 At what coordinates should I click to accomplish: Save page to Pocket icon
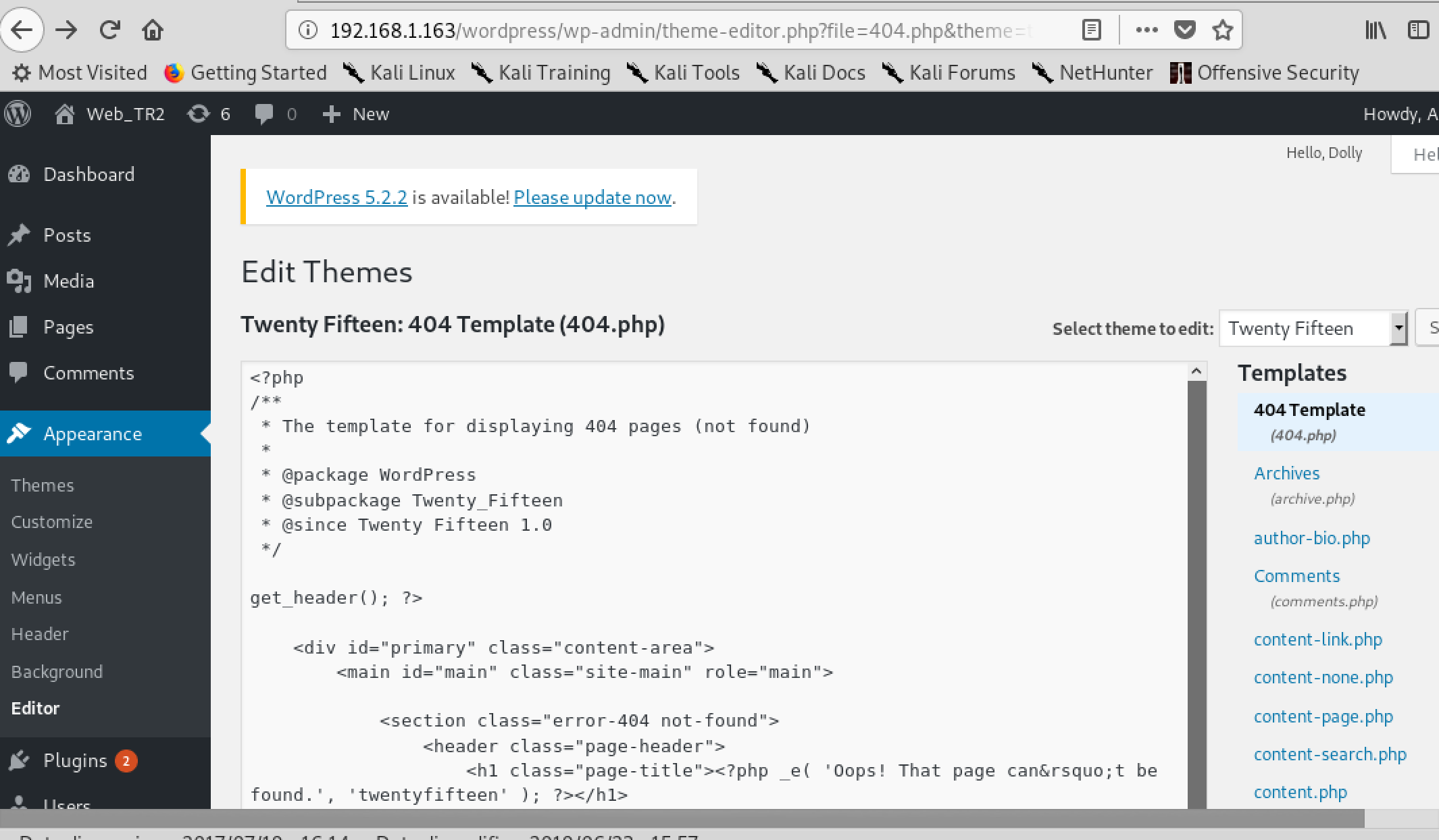pos(1184,30)
